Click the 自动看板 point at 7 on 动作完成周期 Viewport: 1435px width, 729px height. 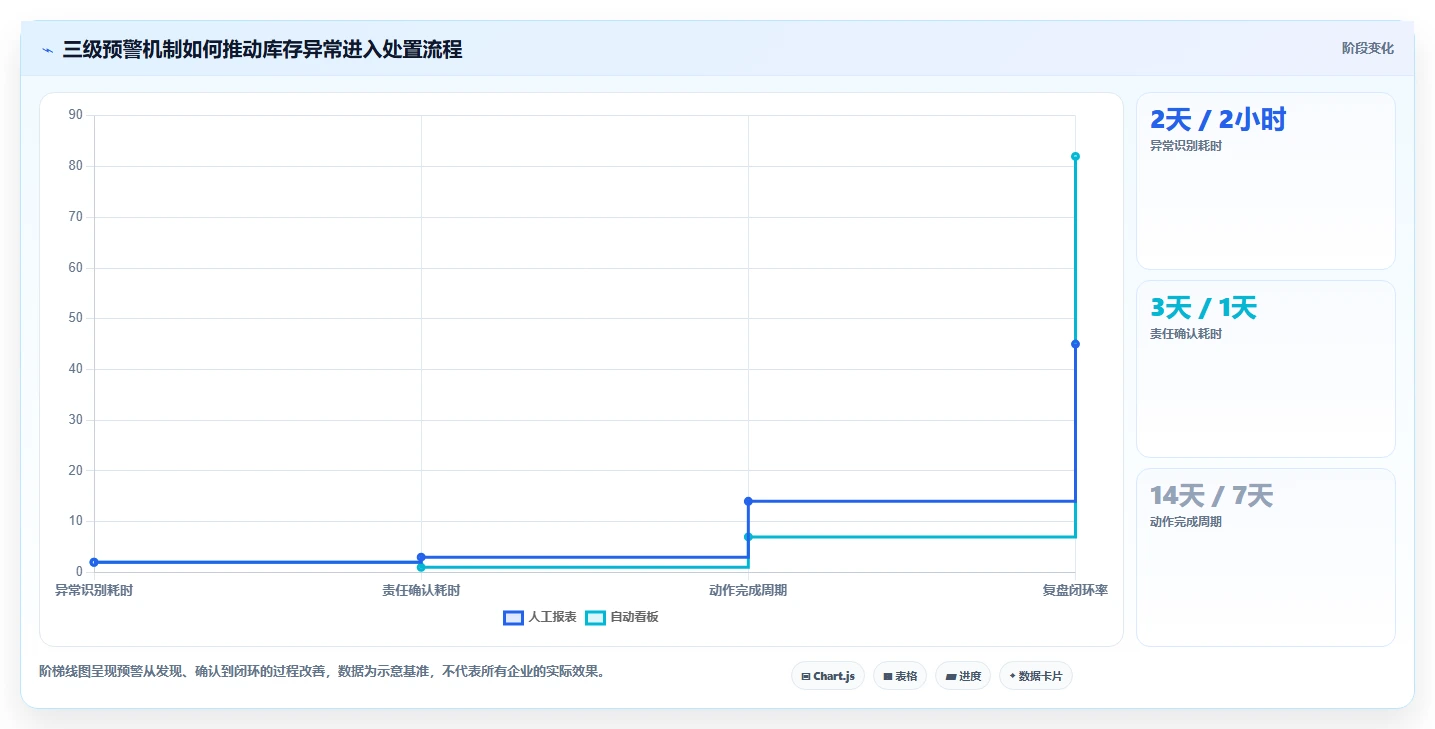(x=748, y=537)
